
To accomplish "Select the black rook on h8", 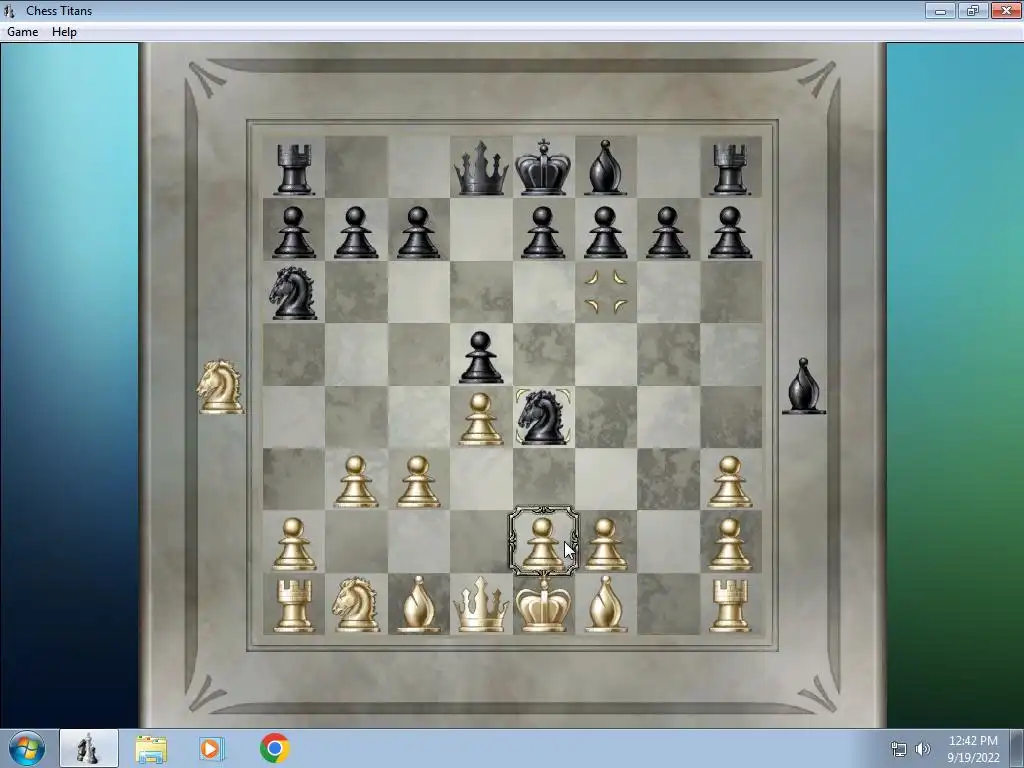I will pos(729,169).
